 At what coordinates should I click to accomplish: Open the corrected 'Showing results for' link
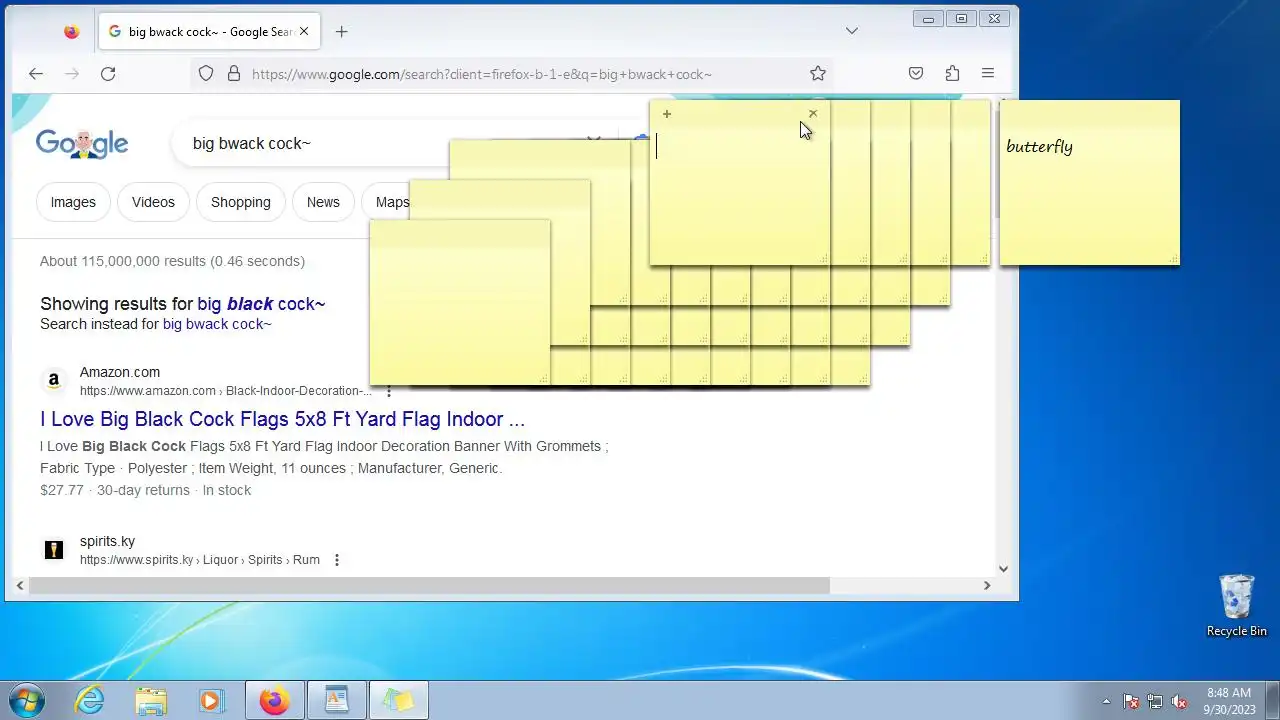261,304
